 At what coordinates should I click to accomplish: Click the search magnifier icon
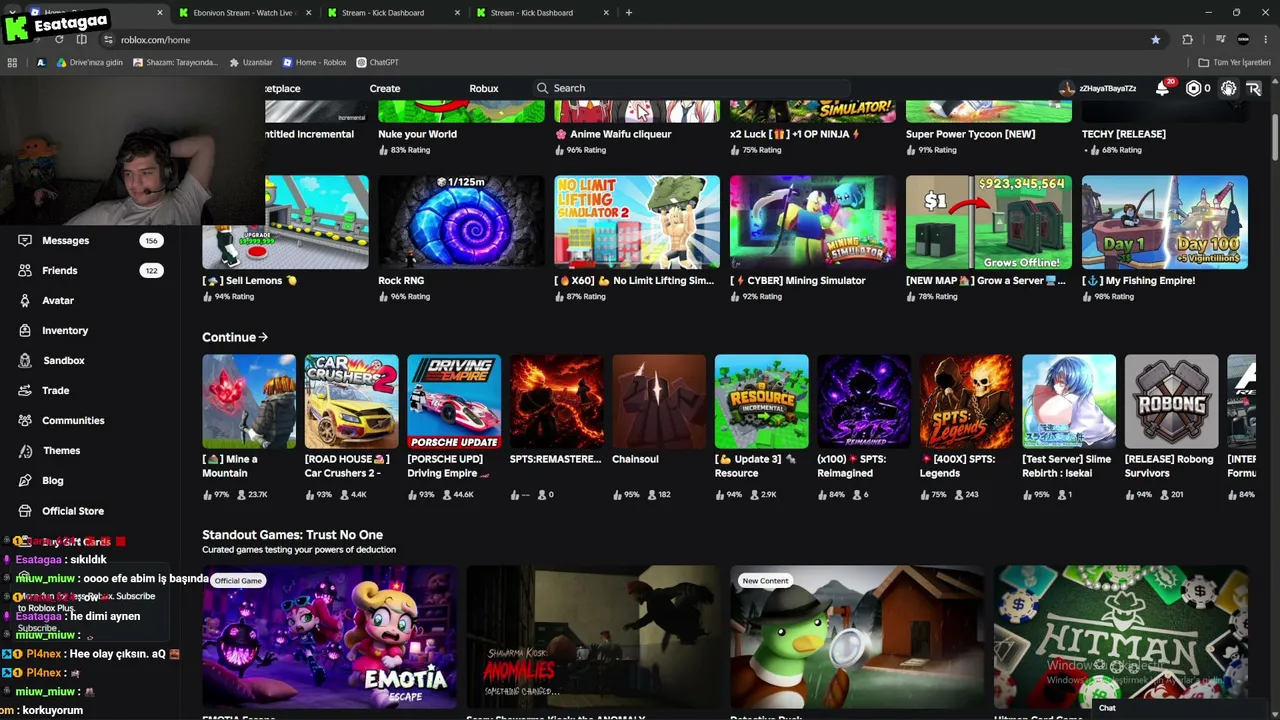(x=542, y=88)
